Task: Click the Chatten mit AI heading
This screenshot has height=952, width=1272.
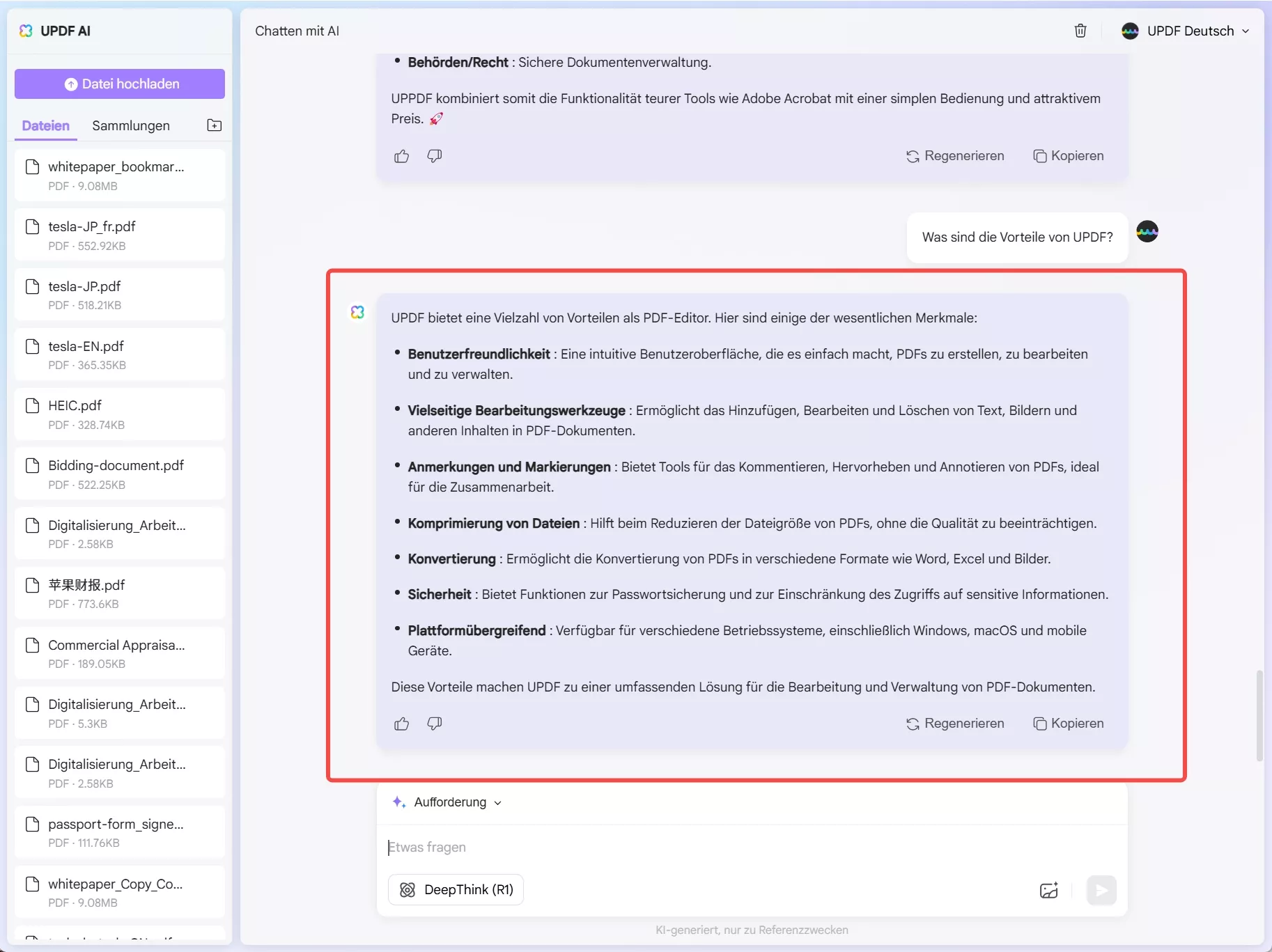Action: pyautogui.click(x=297, y=31)
